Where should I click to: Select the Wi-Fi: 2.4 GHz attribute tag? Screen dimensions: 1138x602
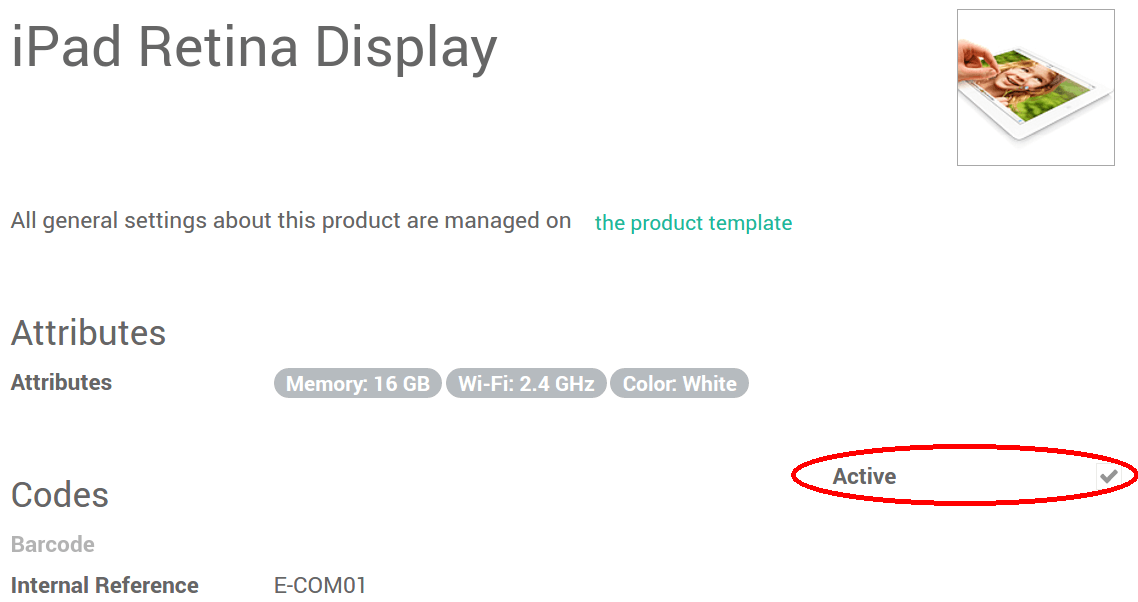click(x=526, y=384)
